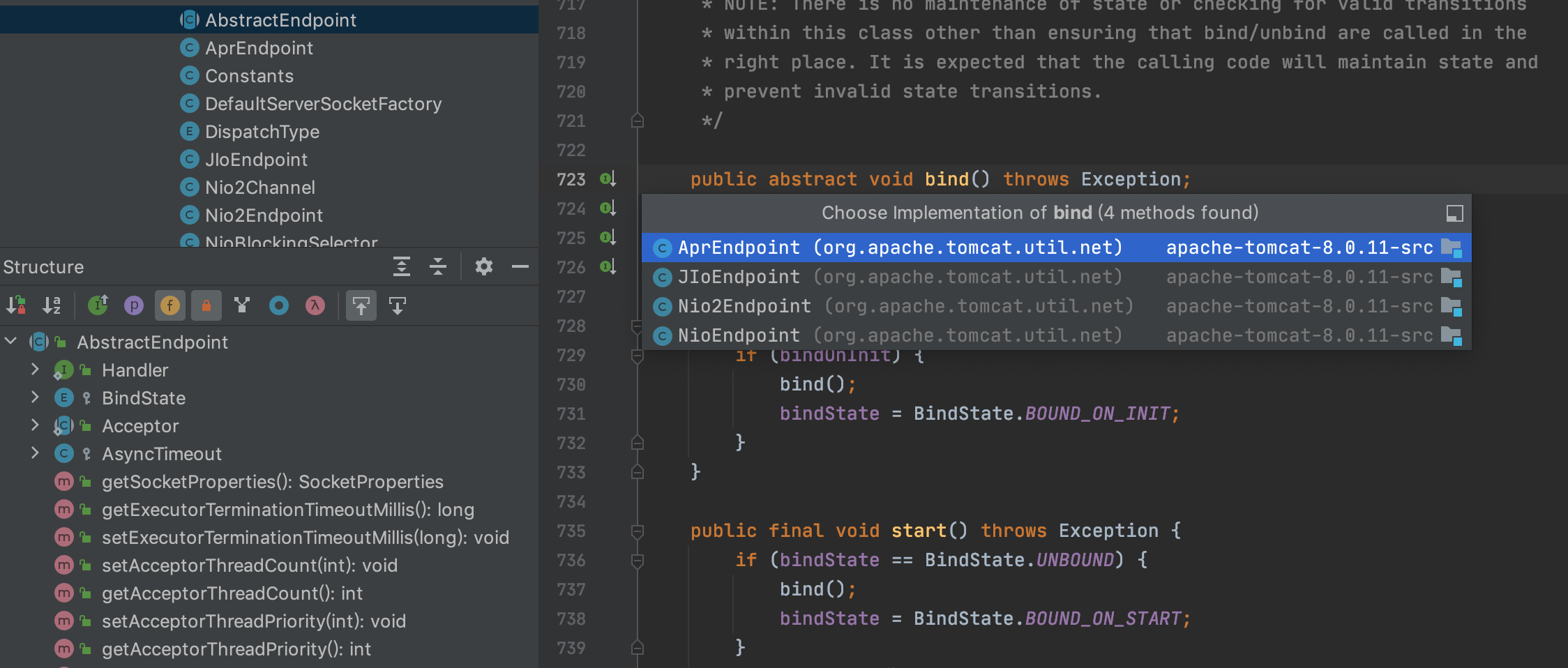Choose NioEndpoint implementation in popup
Screen dimensions: 1568x668
click(1056, 335)
